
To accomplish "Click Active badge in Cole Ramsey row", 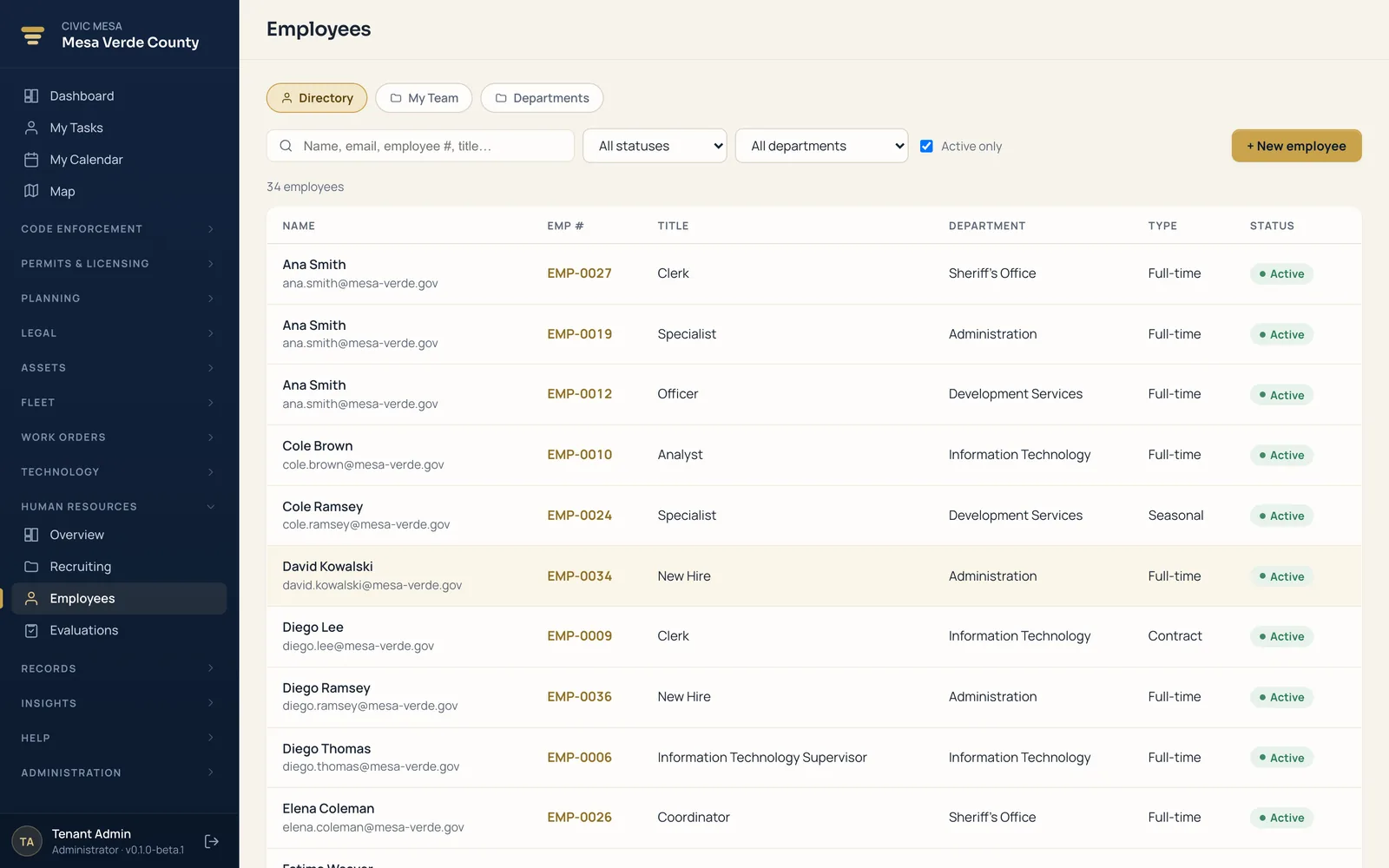I will 1281,516.
